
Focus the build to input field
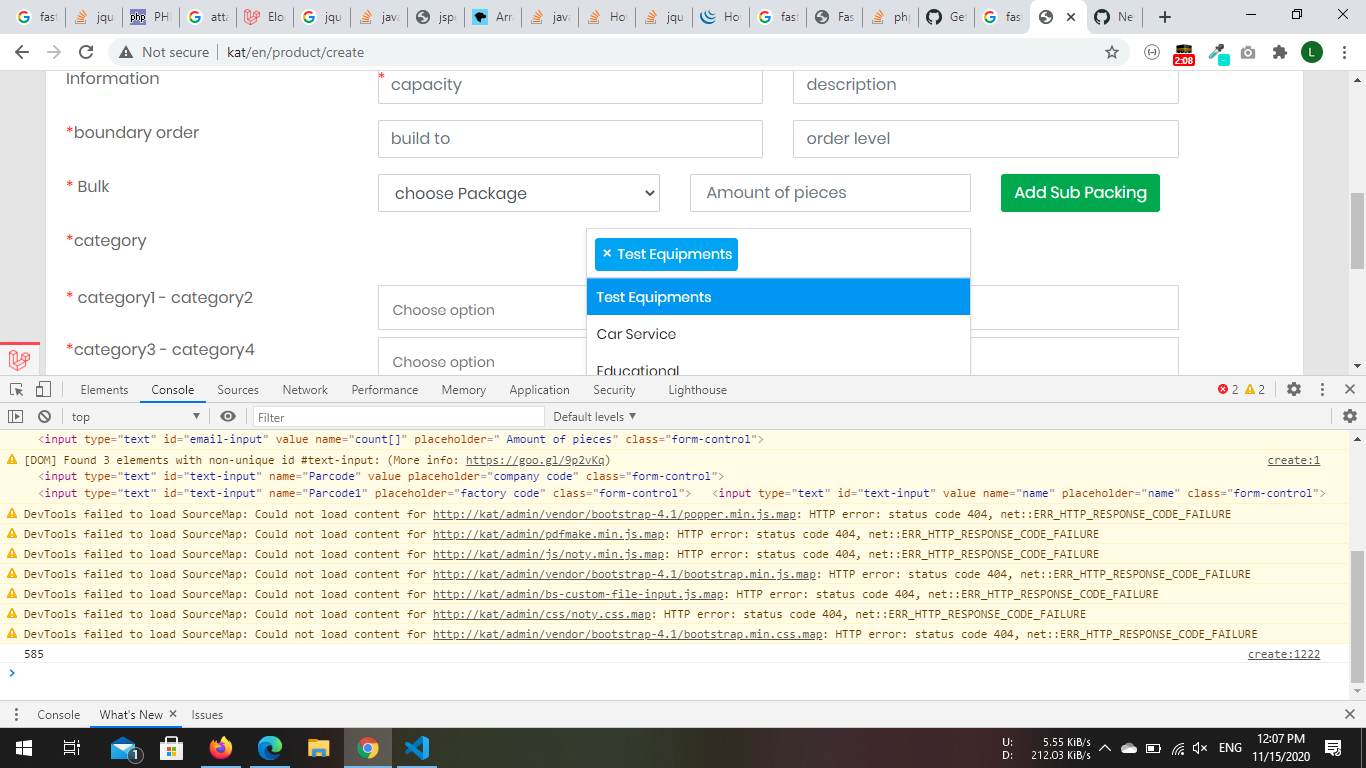click(570, 139)
